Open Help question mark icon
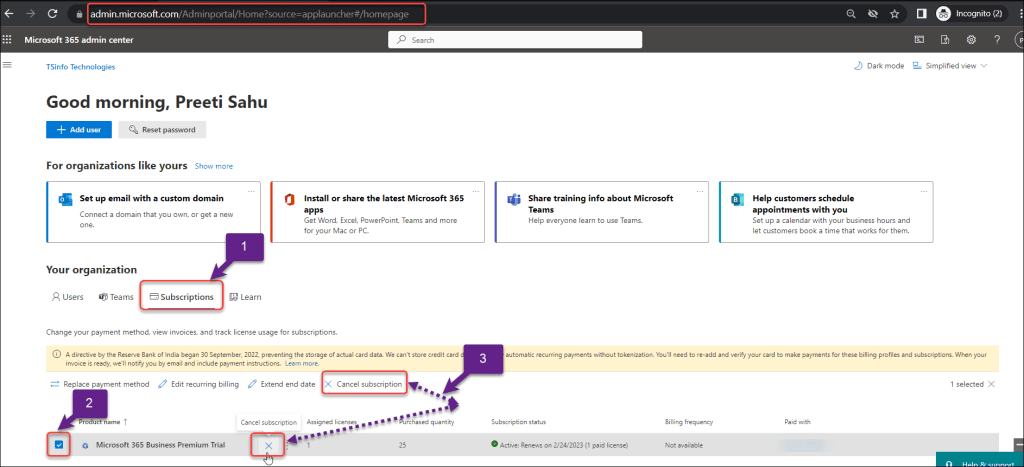Screen dimensions: 1024x467 click(x=997, y=40)
